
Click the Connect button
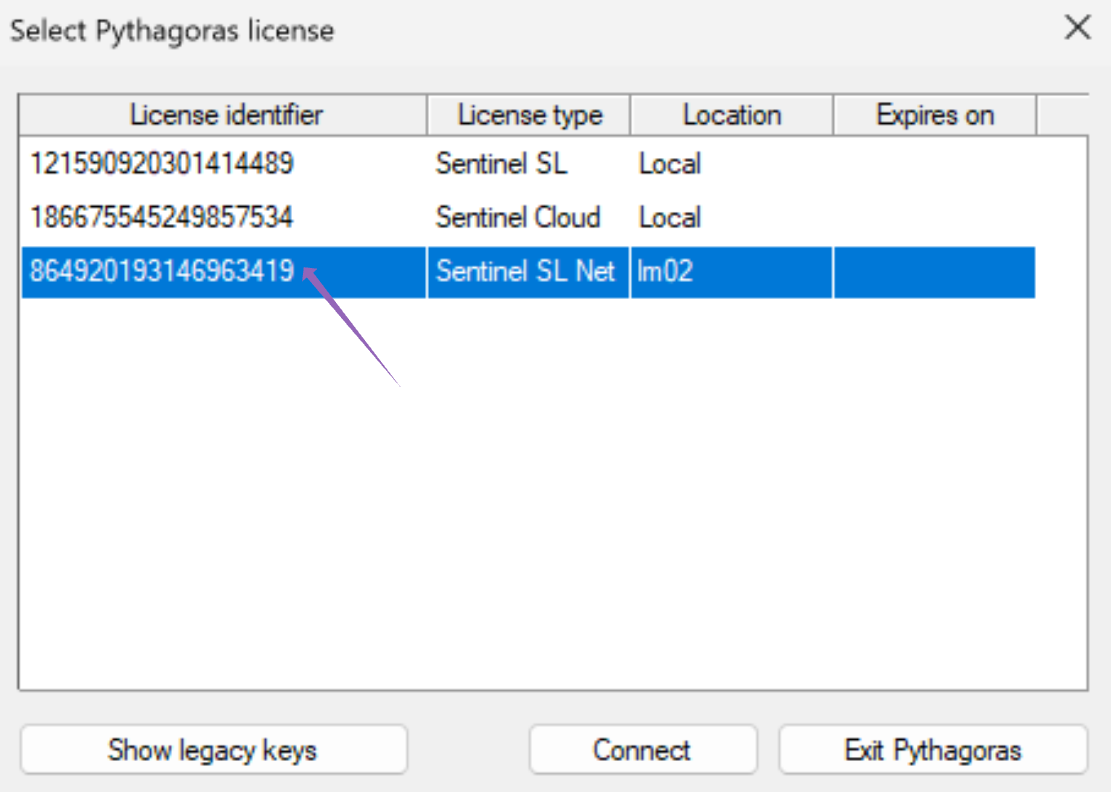tap(643, 749)
